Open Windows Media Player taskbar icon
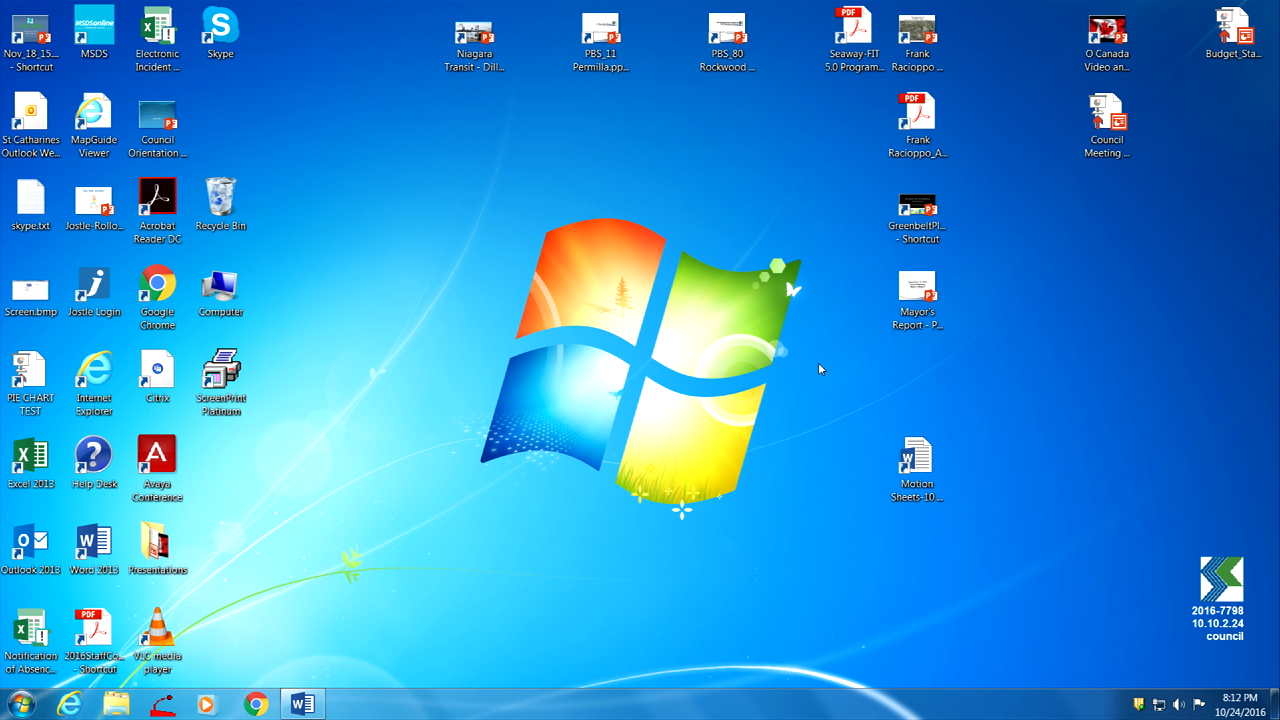Screen dimensions: 1280x720 click(x=206, y=704)
